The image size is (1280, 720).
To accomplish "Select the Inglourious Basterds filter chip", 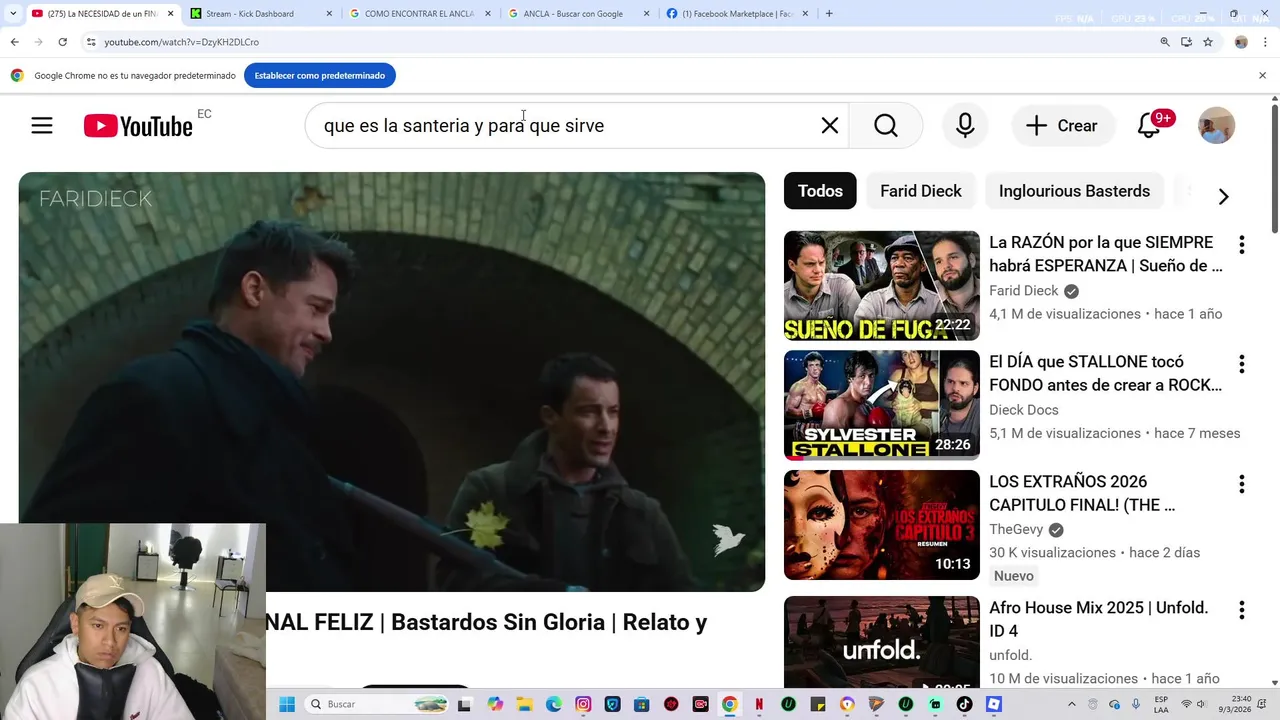I will click(1074, 191).
